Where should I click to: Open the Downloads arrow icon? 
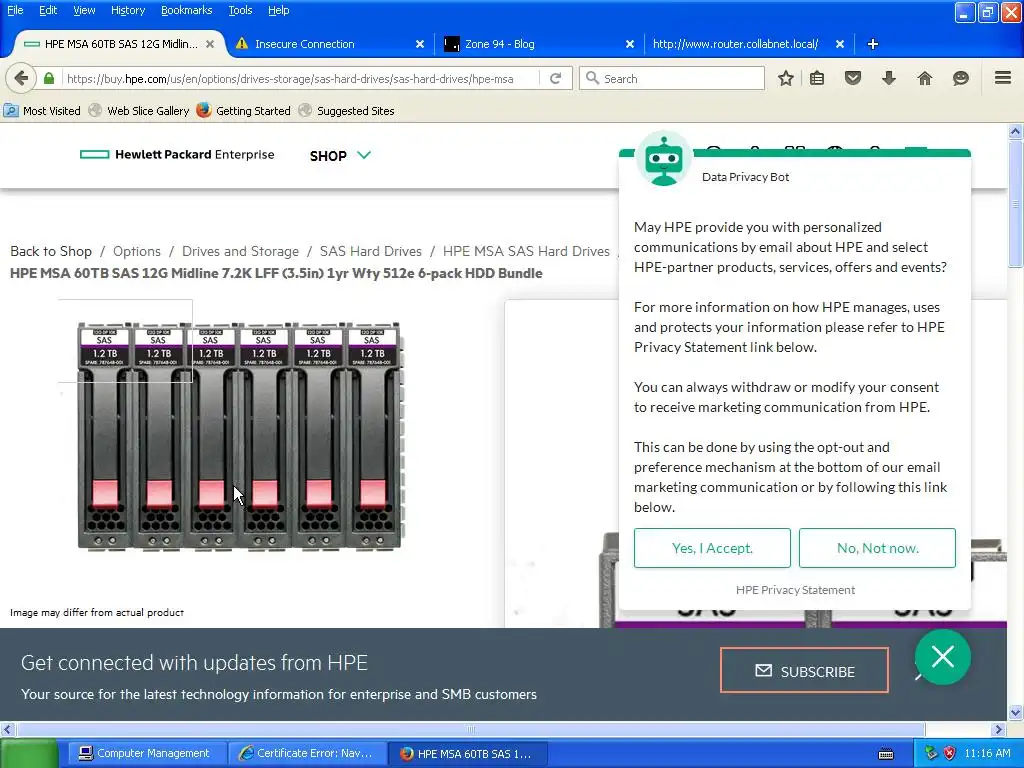pos(889,78)
